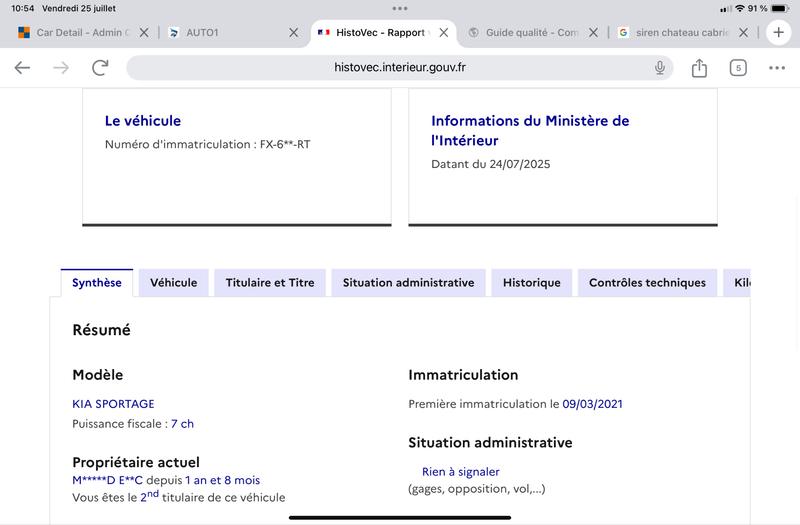Viewport: 800px width, 525px height.
Task: Close the AUTO1 tab
Action: point(293,33)
